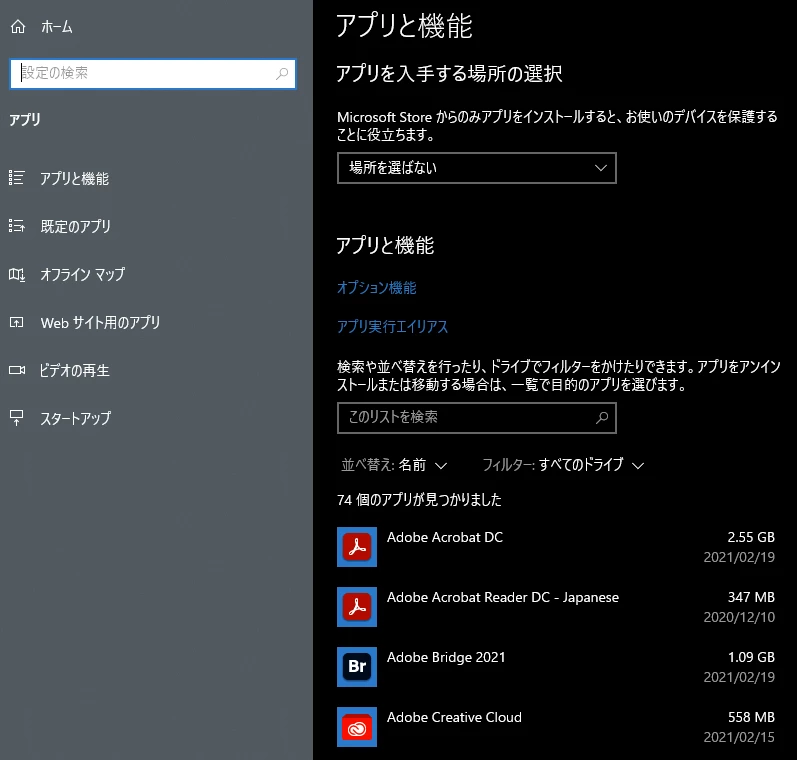The image size is (797, 760).
Task: Select the Adobe Bridge 2021 entry name
Action: pos(446,657)
